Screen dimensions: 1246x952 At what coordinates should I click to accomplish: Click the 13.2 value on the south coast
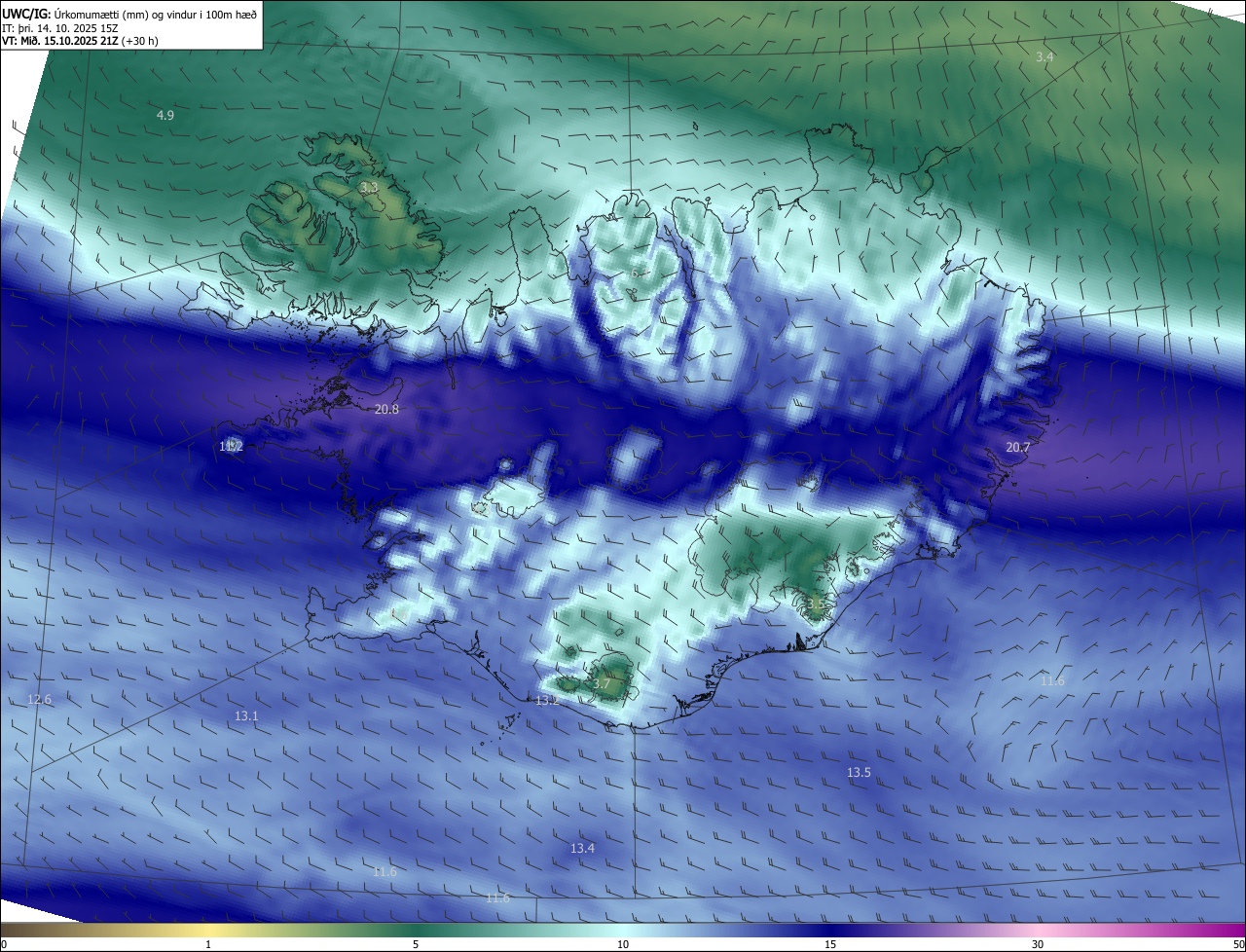547,700
